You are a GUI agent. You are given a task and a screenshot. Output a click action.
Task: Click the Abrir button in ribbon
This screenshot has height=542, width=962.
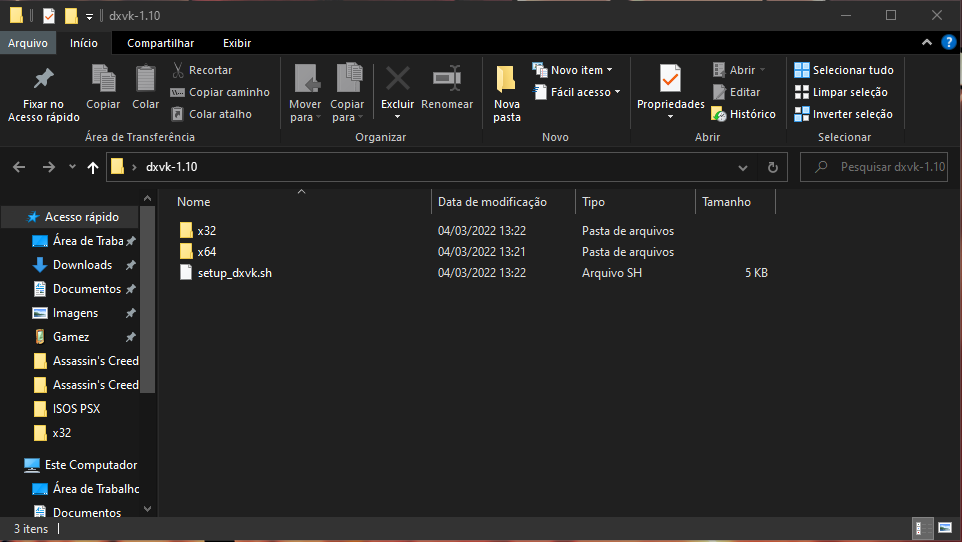[x=739, y=70]
